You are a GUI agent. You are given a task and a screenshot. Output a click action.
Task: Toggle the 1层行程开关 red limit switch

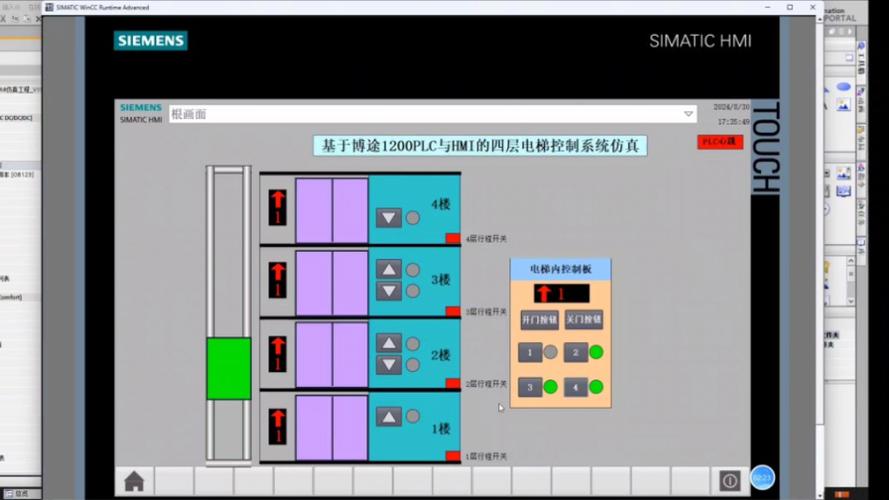point(453,456)
